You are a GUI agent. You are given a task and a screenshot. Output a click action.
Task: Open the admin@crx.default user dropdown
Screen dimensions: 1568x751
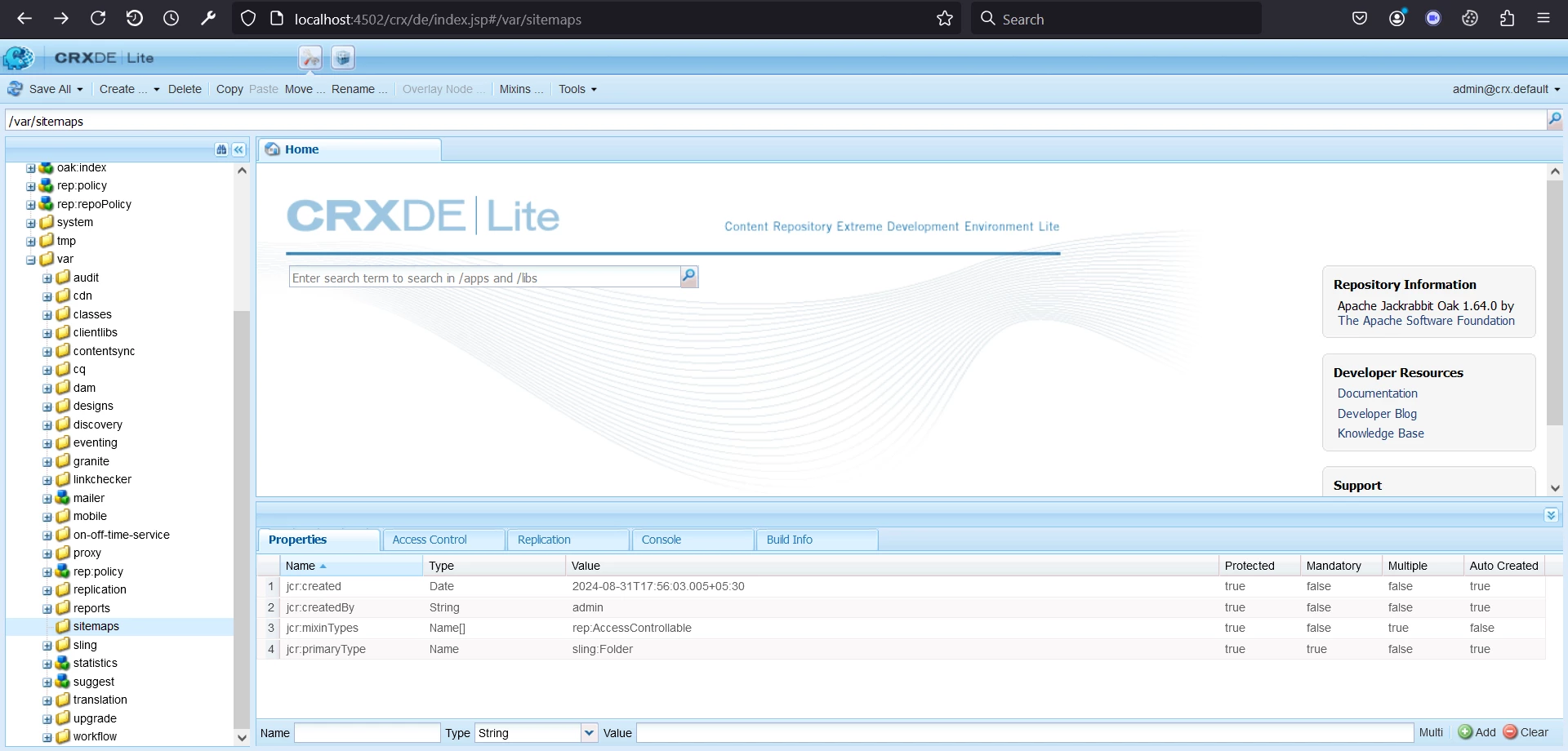(1506, 89)
